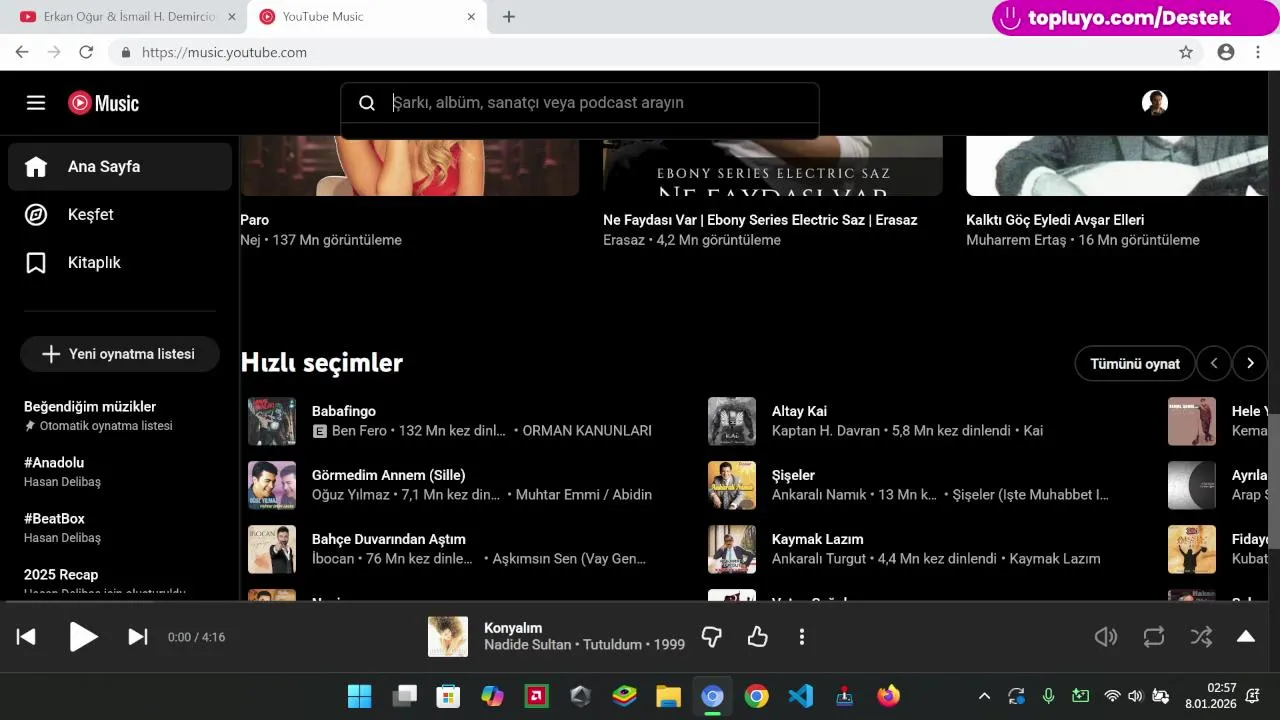This screenshot has width=1280, height=720.
Task: Dislike the current song
Action: click(x=712, y=637)
